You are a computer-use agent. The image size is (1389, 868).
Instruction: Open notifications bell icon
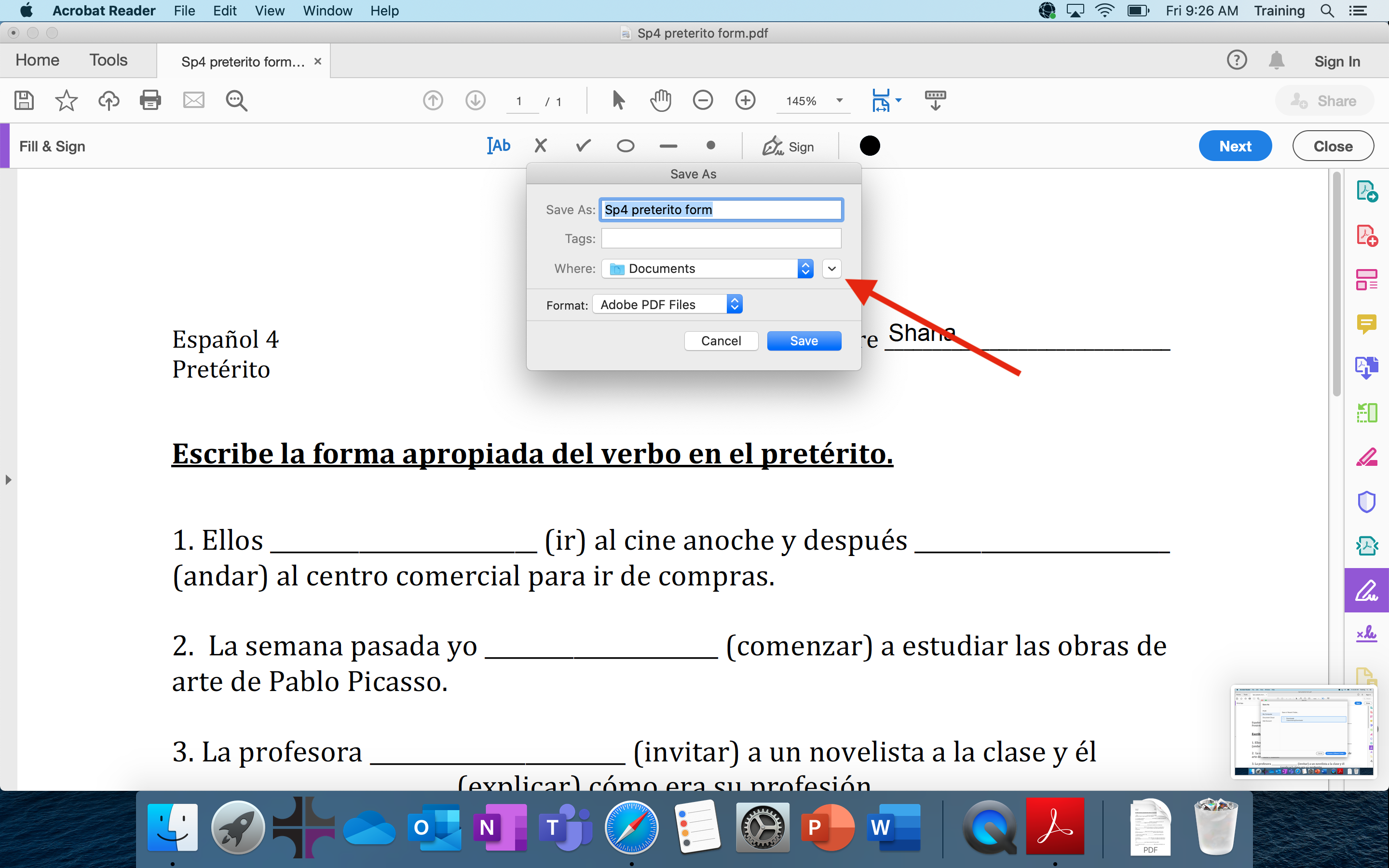point(1277,60)
